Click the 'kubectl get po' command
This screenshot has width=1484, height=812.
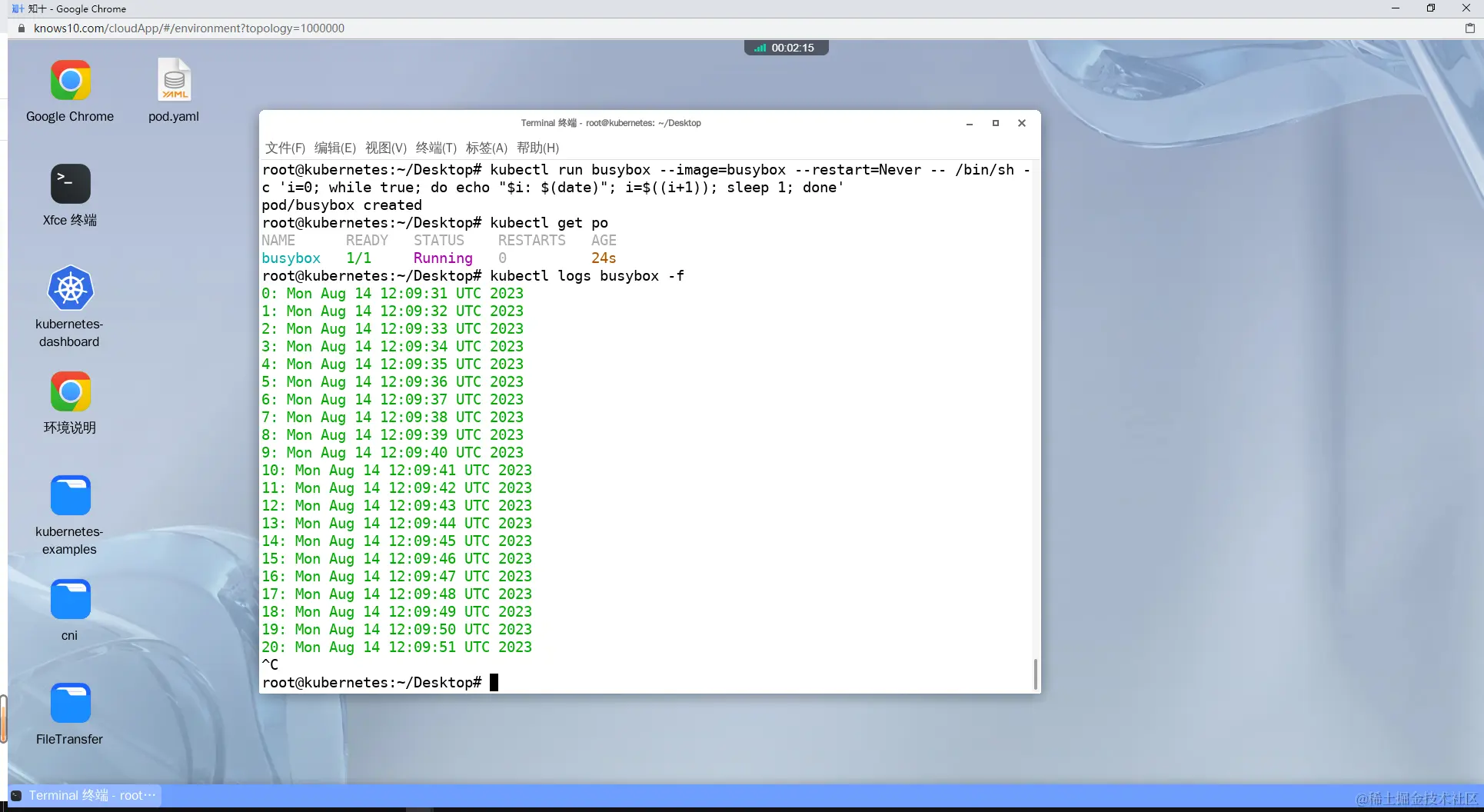(548, 223)
